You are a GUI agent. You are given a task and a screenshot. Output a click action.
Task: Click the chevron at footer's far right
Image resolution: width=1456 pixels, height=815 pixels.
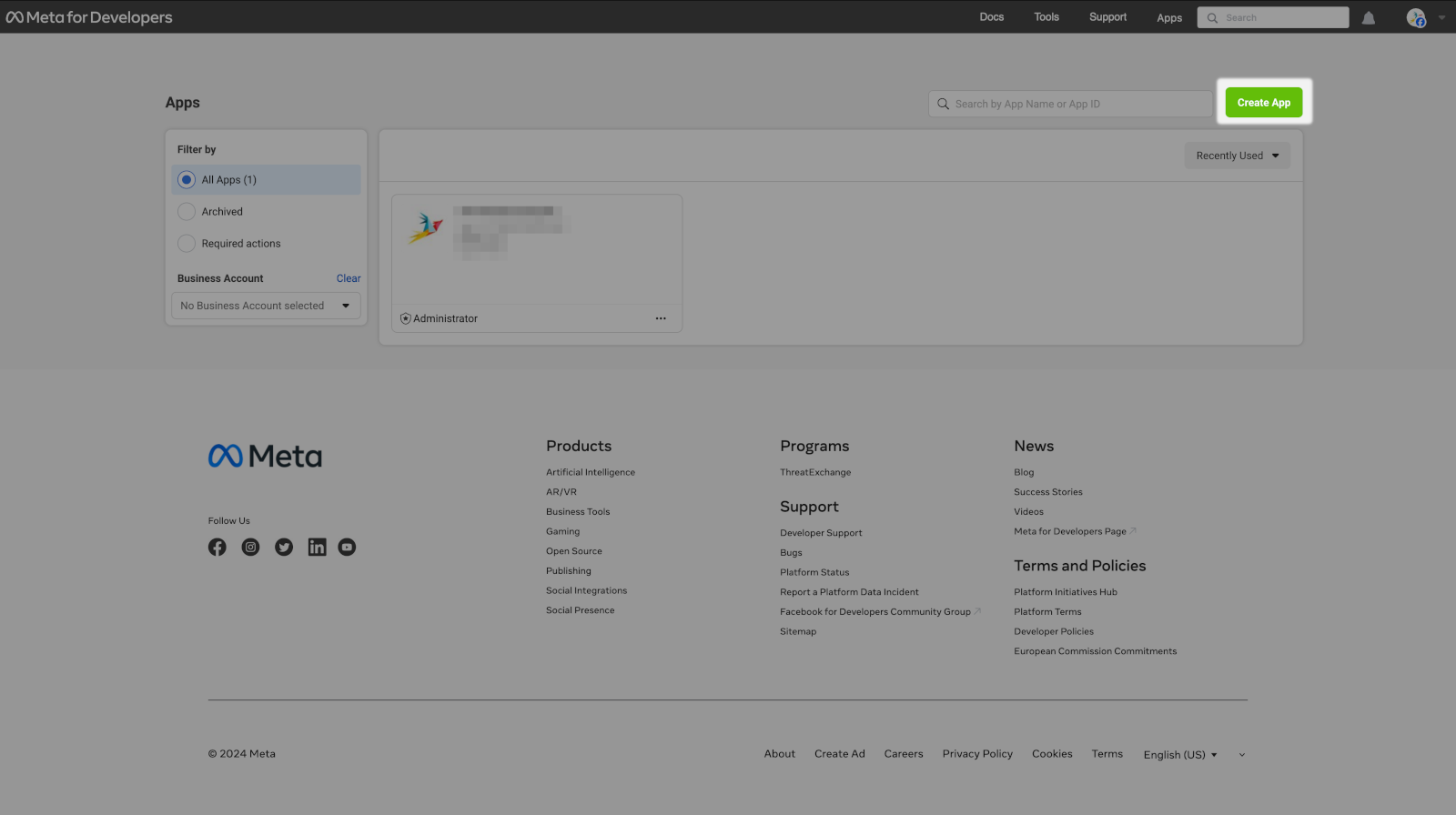click(1242, 755)
